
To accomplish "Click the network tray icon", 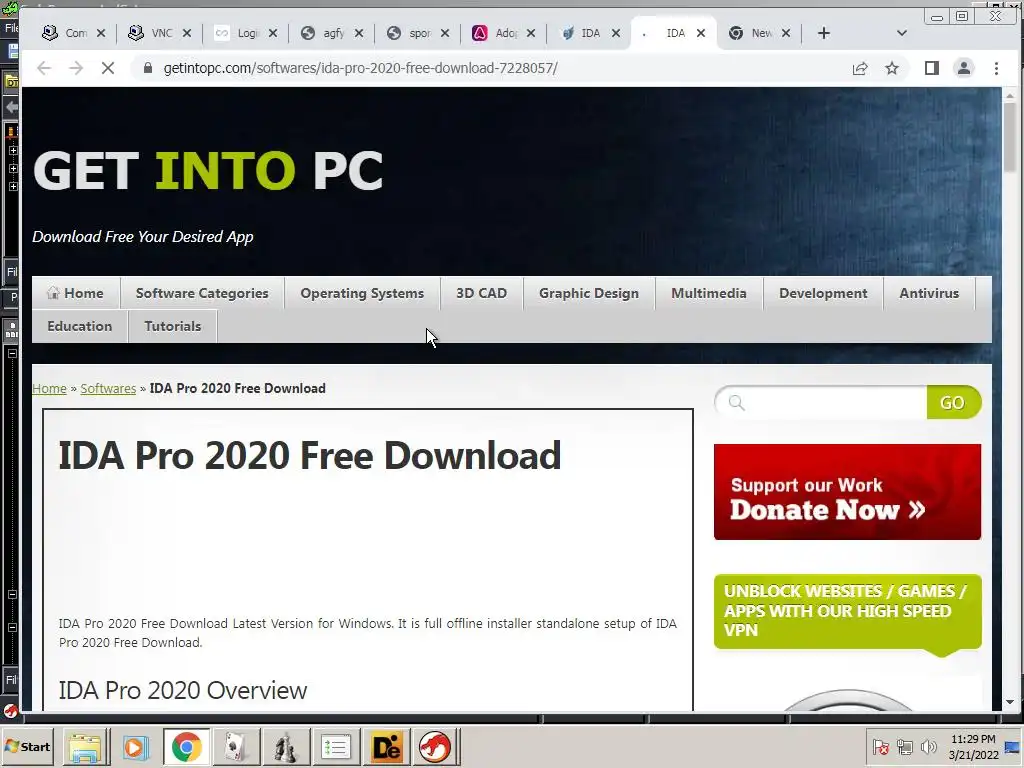I will point(905,746).
